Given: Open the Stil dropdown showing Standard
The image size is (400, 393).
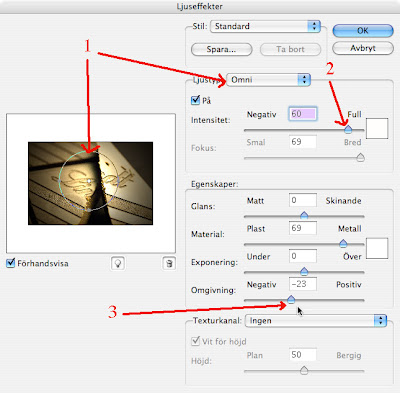Looking at the screenshot, I should coord(265,26).
